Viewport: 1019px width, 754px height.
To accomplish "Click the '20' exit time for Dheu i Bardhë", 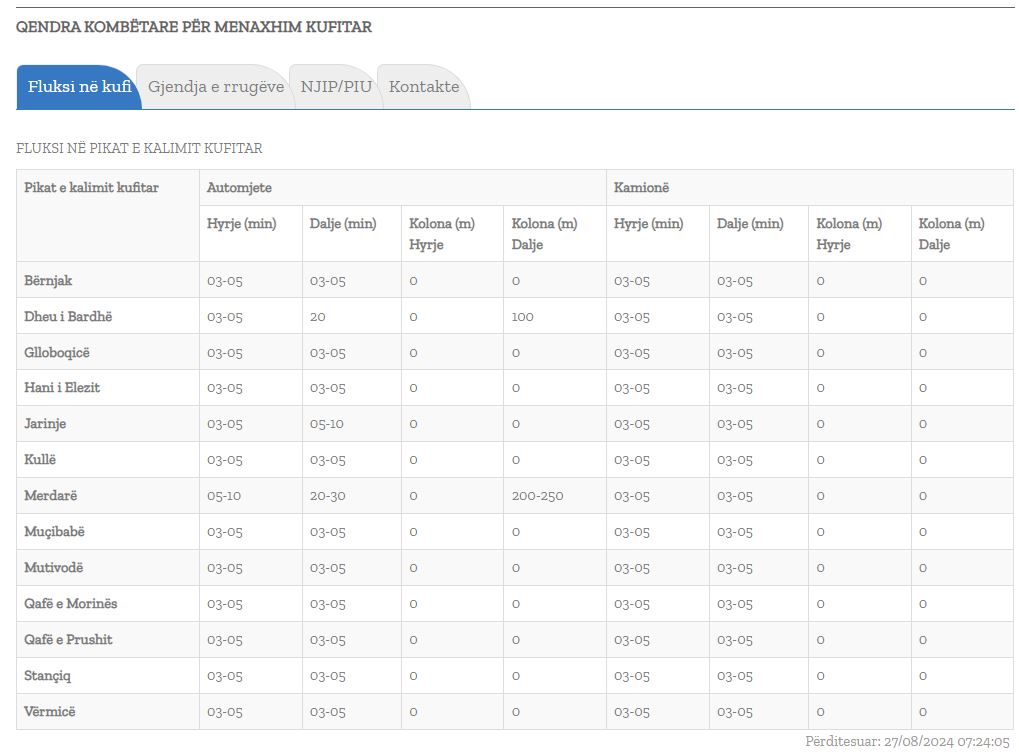I will 318,317.
